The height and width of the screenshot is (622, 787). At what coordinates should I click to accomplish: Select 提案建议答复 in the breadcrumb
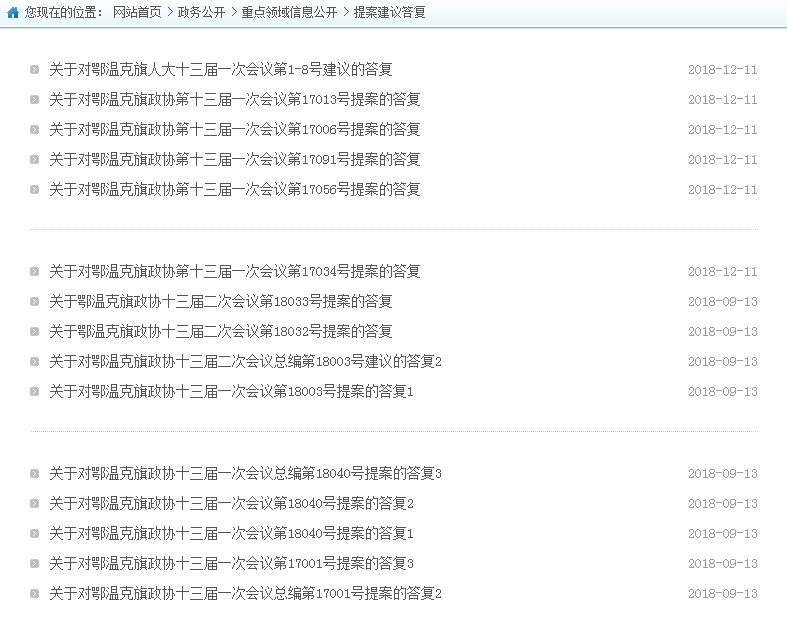tap(389, 13)
